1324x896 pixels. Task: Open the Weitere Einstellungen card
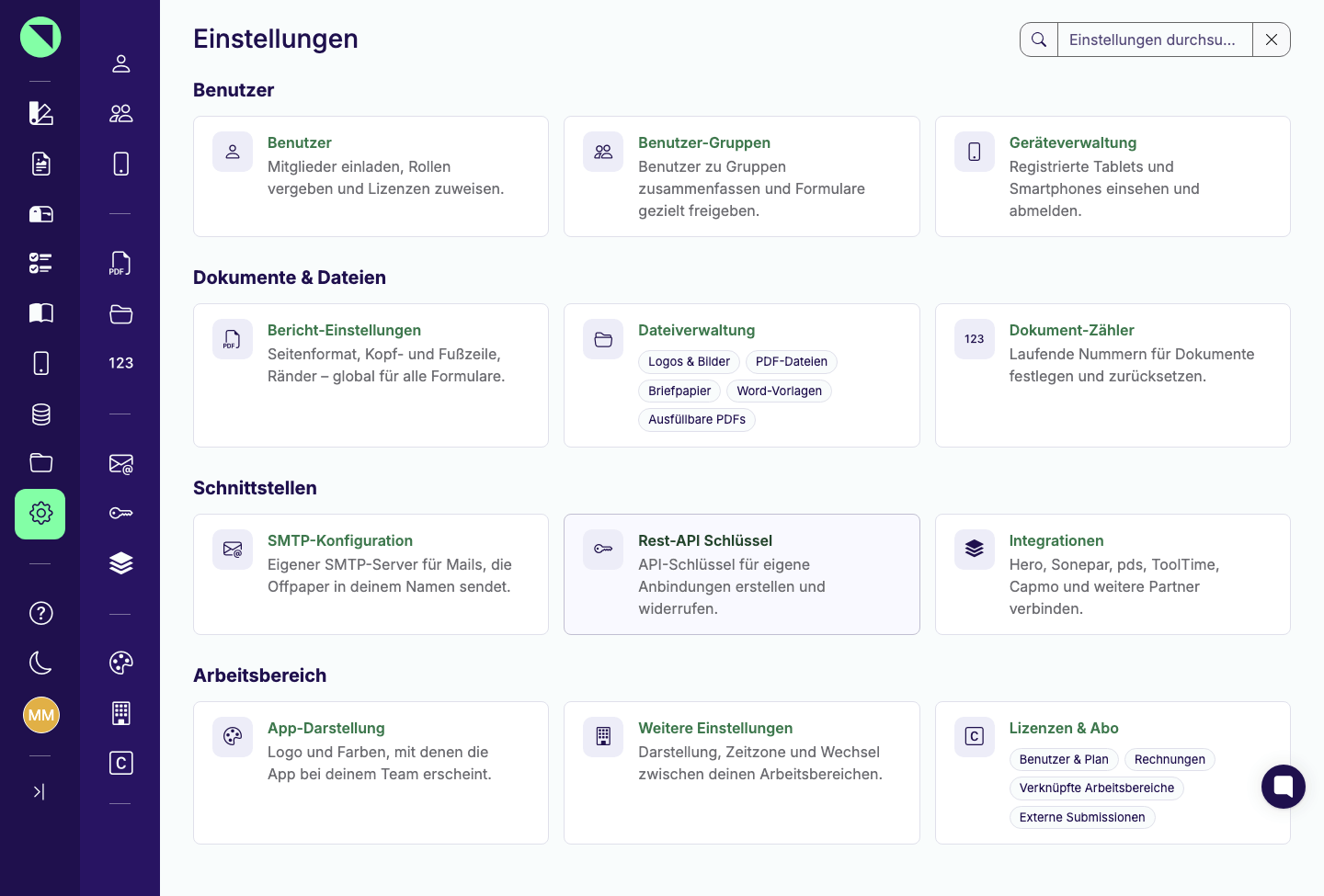[741, 773]
